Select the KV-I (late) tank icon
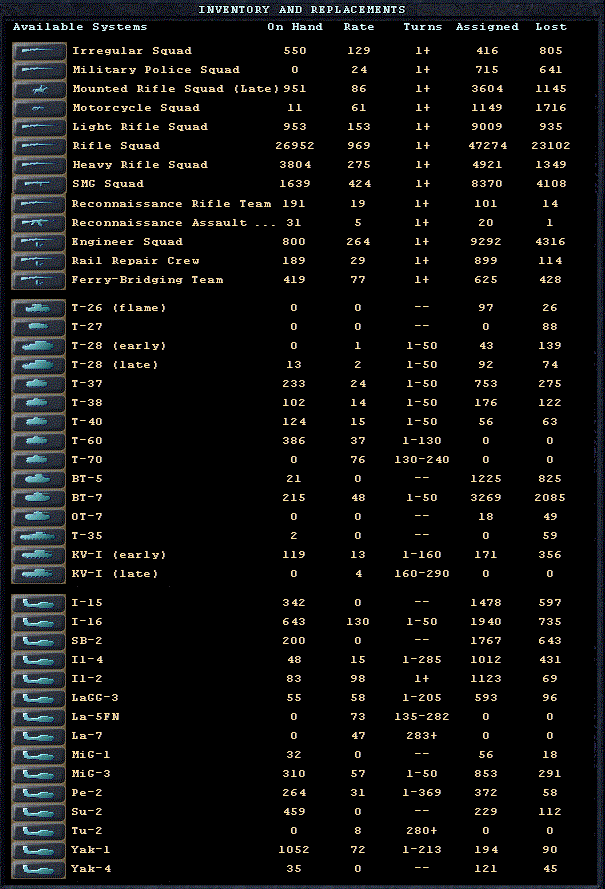The height and width of the screenshot is (889, 605). [x=39, y=574]
